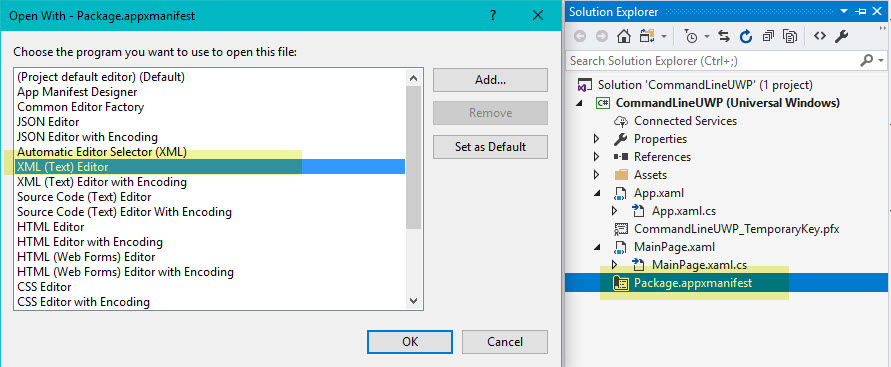
Task: Refresh the Solution Explorer view
Action: (746, 36)
